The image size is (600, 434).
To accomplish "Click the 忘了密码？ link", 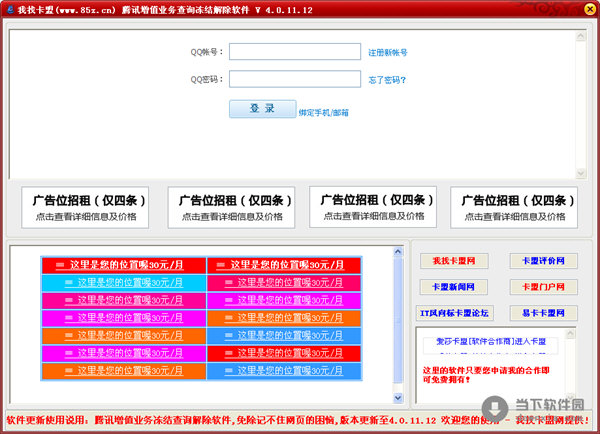I will coord(387,80).
